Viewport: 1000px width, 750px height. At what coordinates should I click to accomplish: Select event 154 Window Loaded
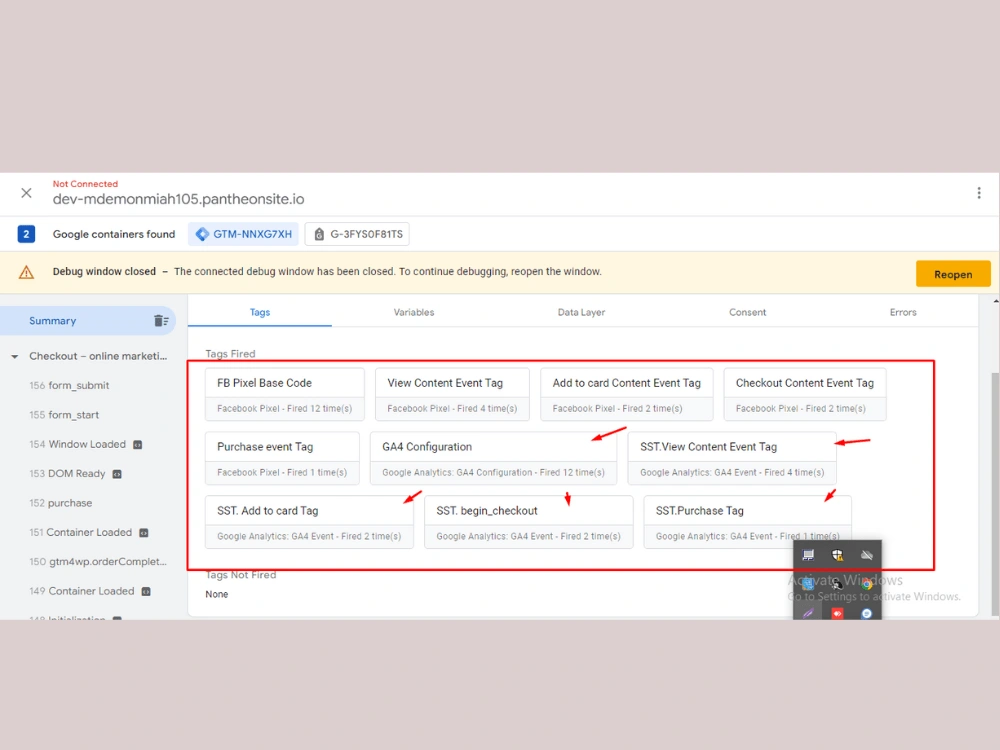pos(77,444)
